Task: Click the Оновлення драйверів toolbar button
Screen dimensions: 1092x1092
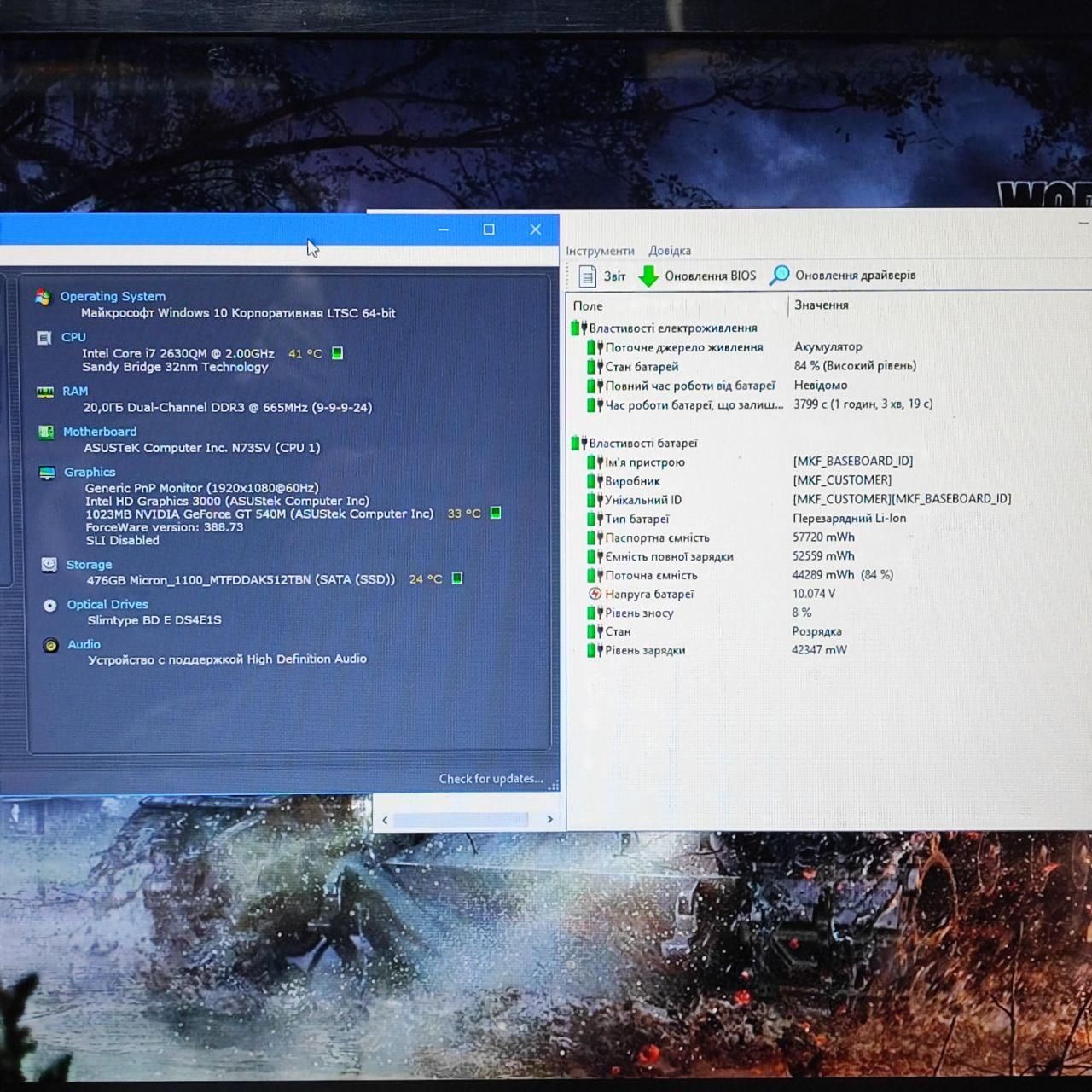Action: (843, 276)
